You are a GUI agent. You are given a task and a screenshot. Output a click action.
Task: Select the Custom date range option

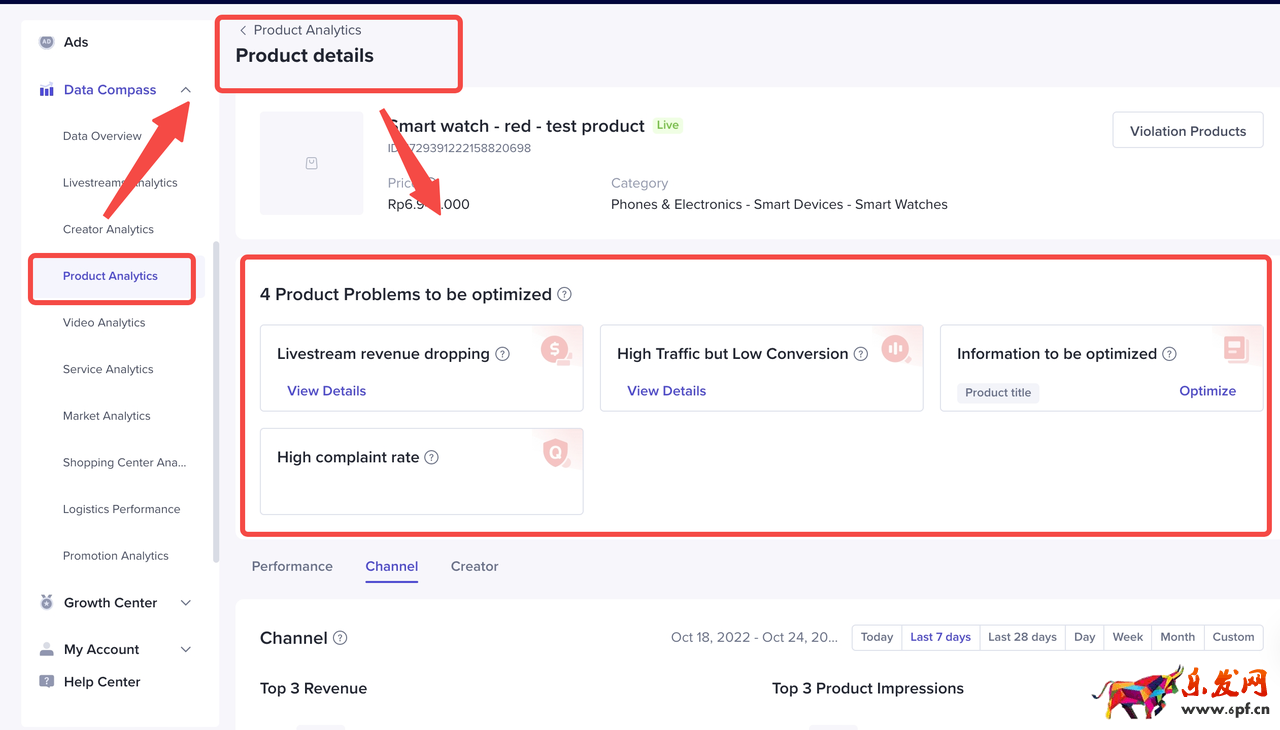(x=1233, y=637)
